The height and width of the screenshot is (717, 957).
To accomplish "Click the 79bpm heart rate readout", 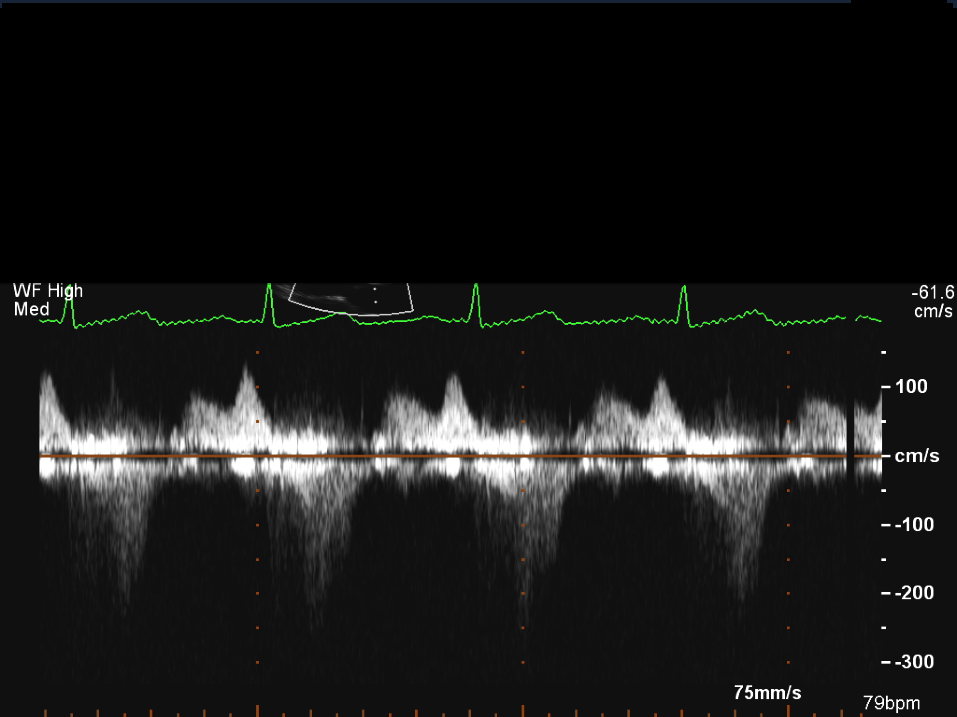I will click(x=891, y=704).
